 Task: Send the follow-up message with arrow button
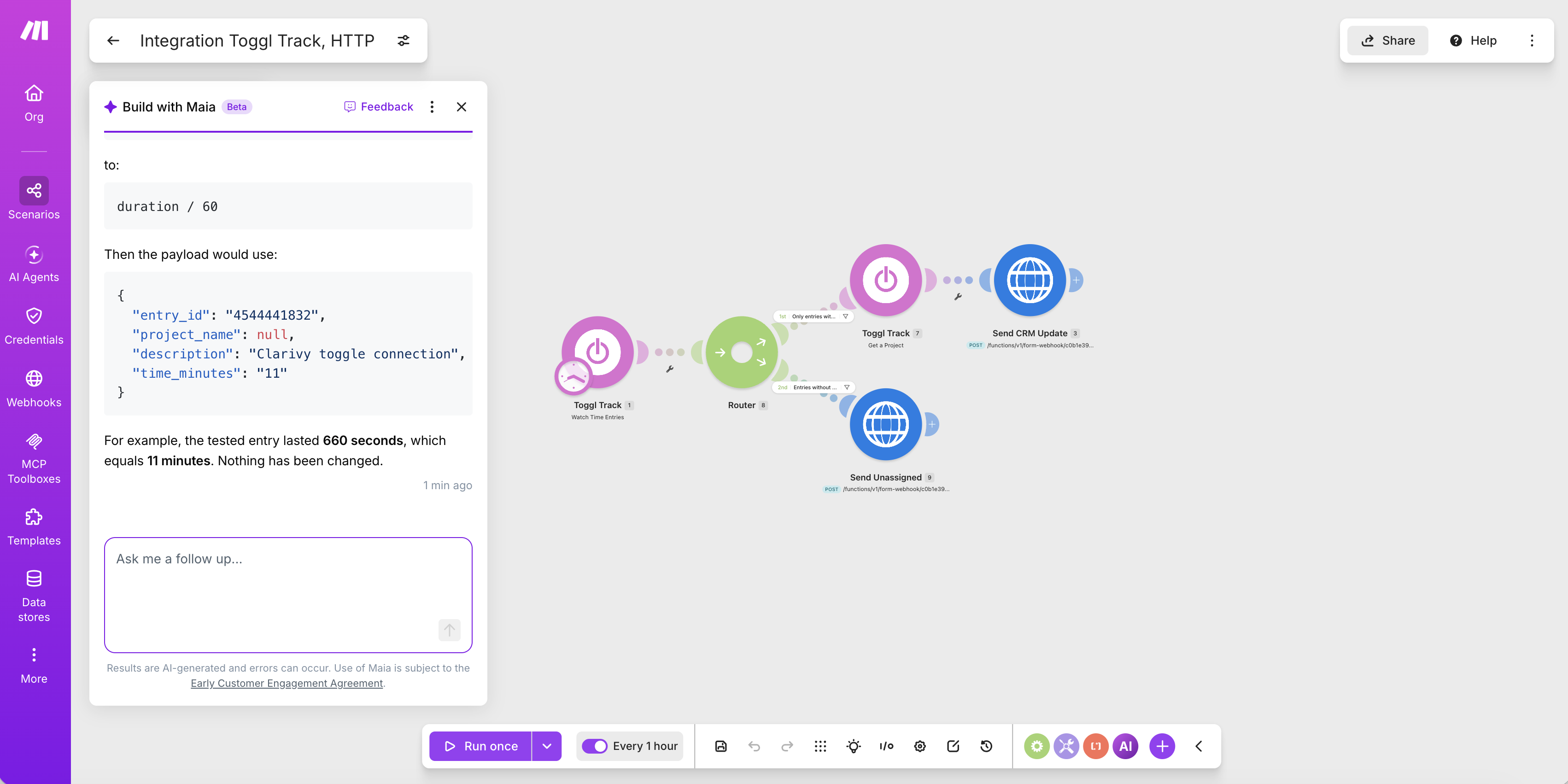click(449, 629)
